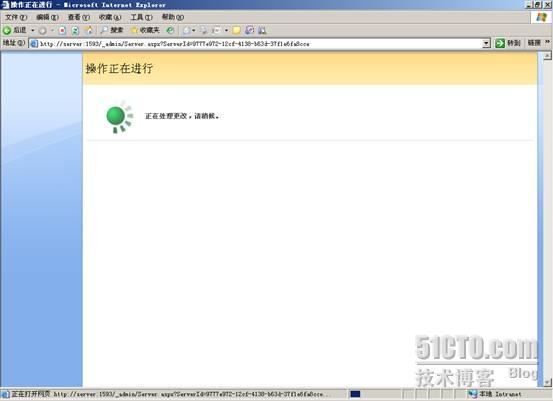This screenshot has height=401, width=553.
Task: Click the vertical scrollbar down arrow
Action: (x=547, y=382)
